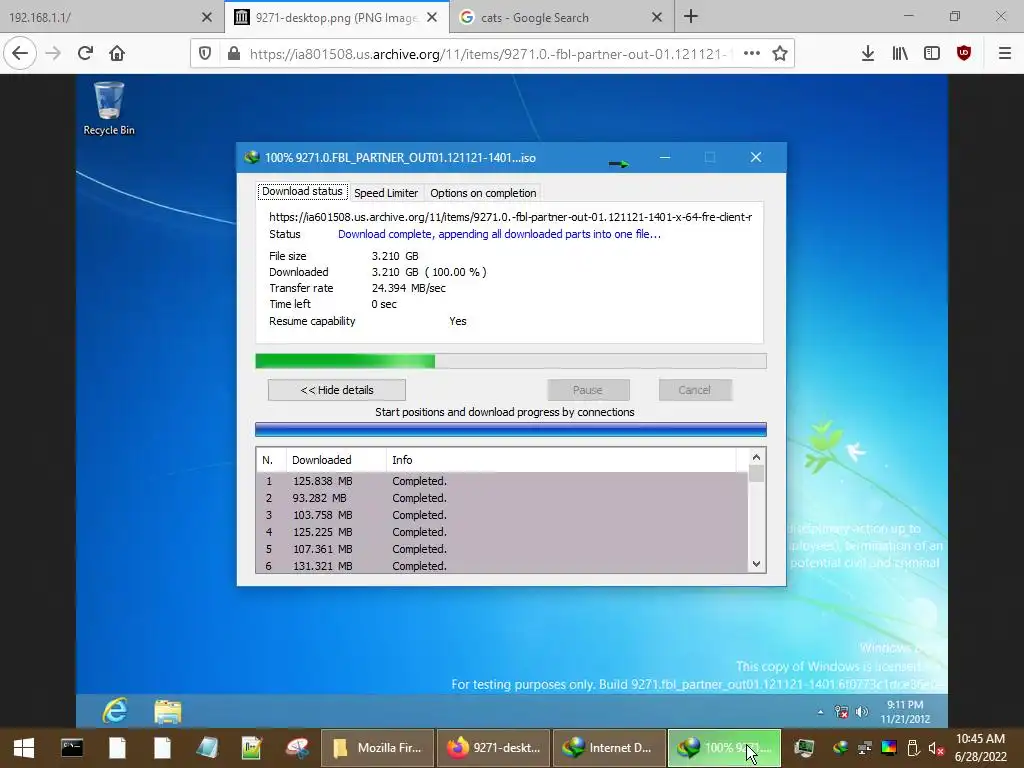The image size is (1024, 768).
Task: Open the Firefox hamburger menu
Action: point(1005,54)
